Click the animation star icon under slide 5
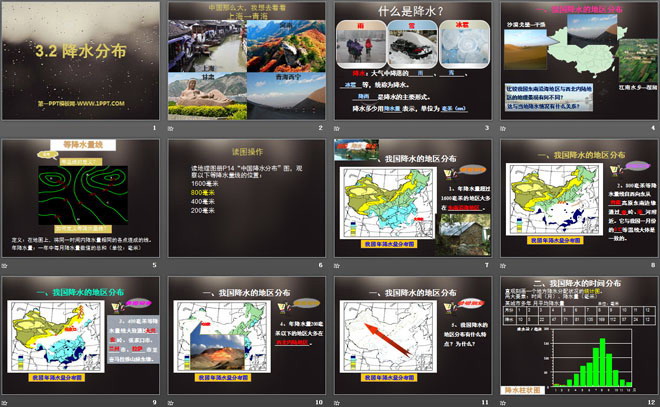Image resolution: width=660 pixels, height=407 pixels. point(4,266)
